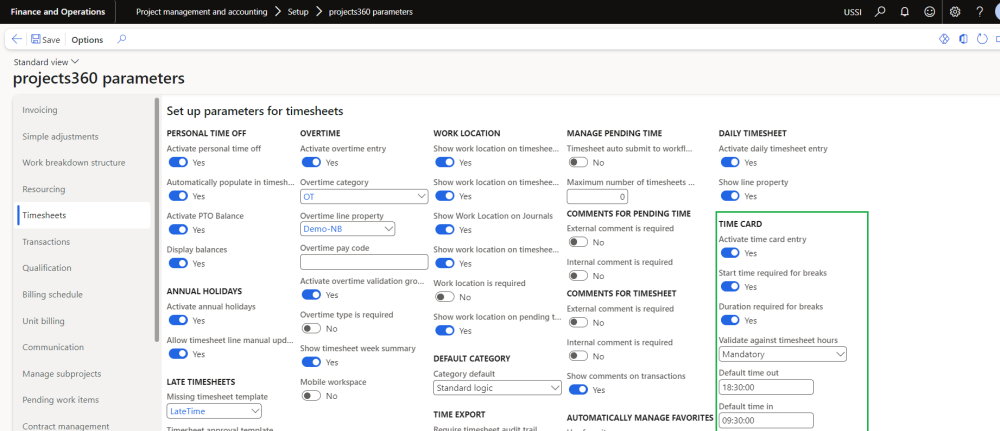
Task: Click the back arrow icon
Action: pyautogui.click(x=17, y=40)
